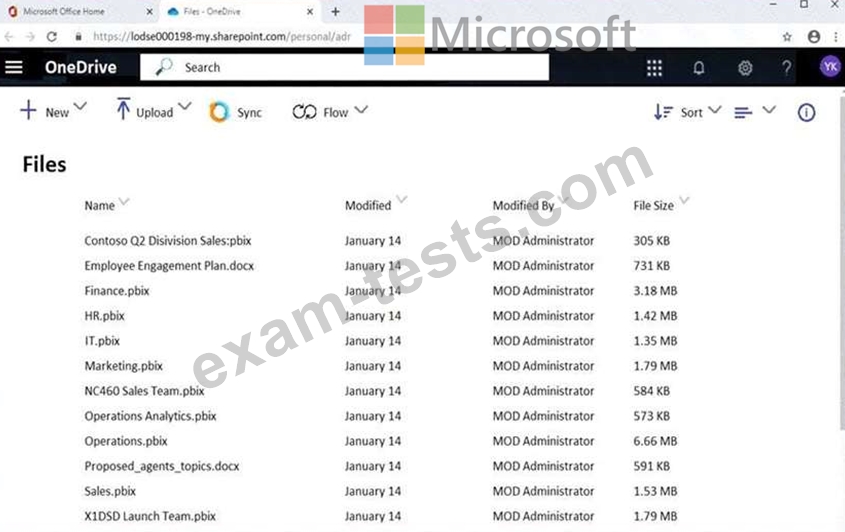Open browser three-dot menu
Viewport: 845px width, 532px height.
pyautogui.click(x=836, y=37)
